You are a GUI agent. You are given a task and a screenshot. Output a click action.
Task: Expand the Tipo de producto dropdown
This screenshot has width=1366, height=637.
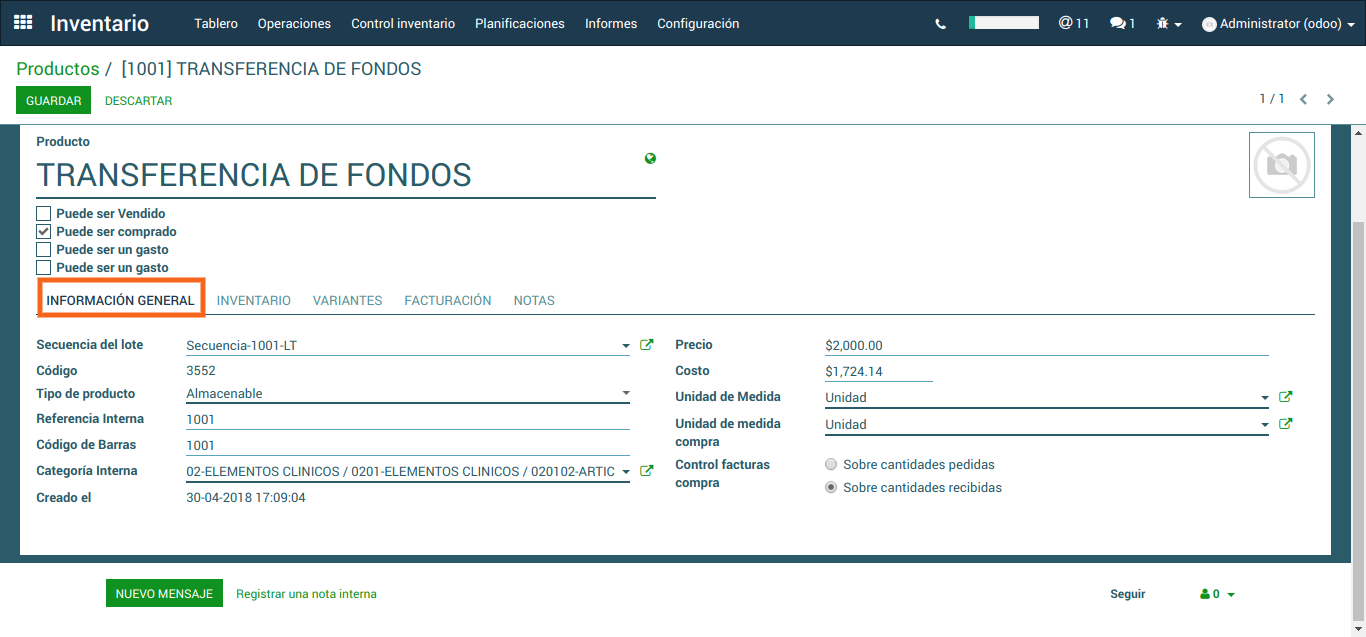point(626,394)
